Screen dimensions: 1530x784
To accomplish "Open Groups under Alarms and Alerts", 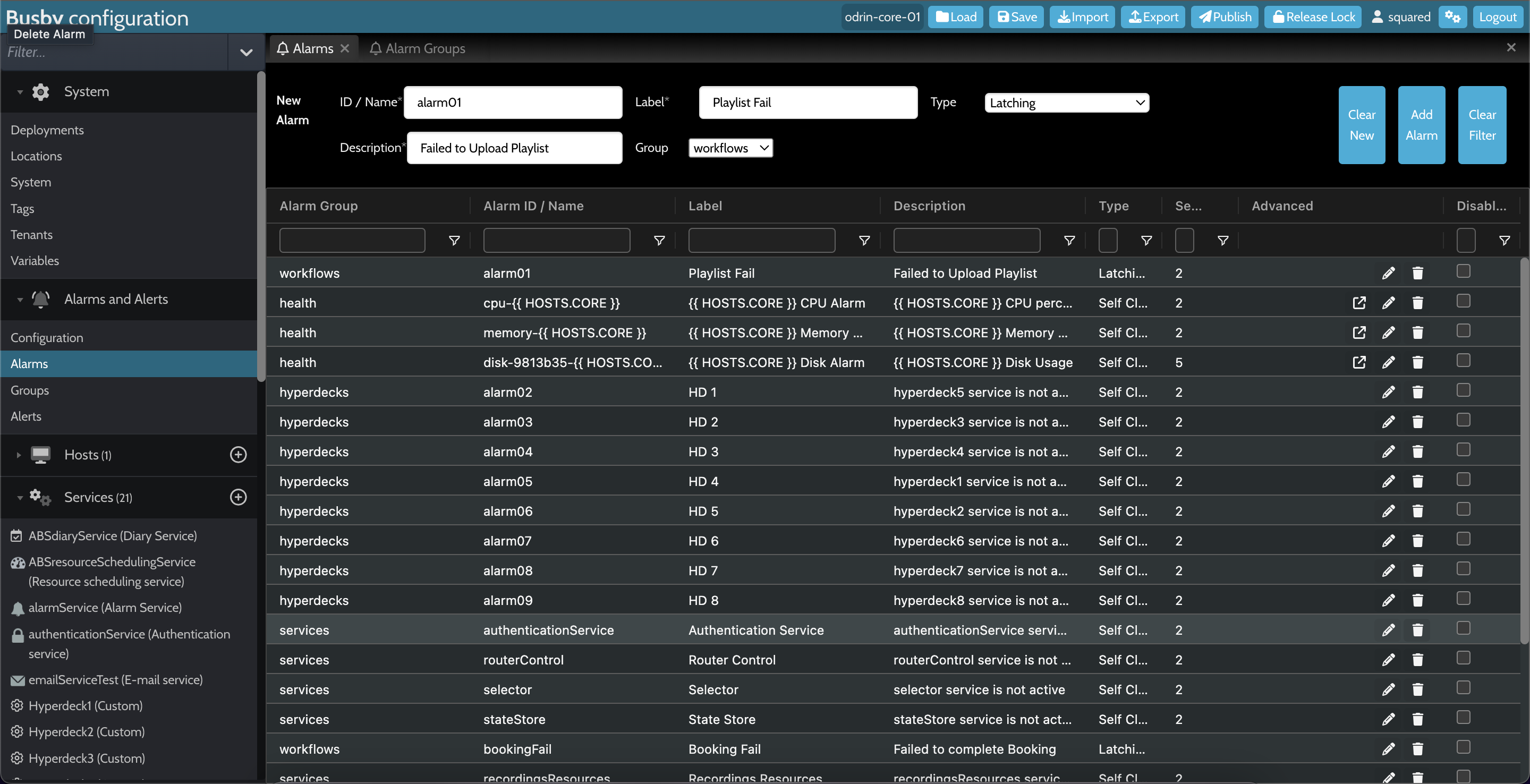I will tap(30, 390).
